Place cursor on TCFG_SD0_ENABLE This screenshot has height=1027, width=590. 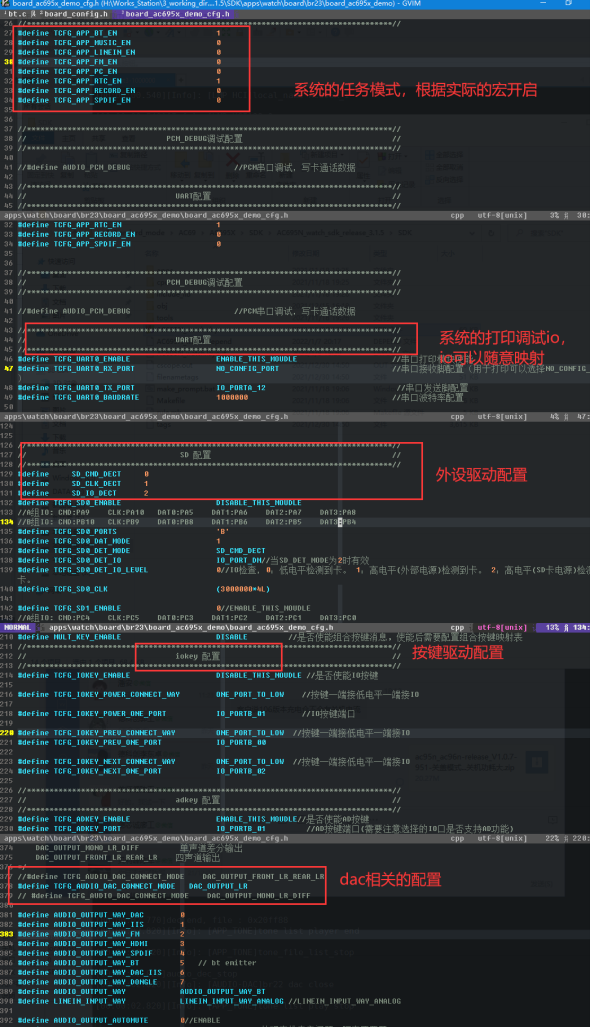tap(88, 502)
